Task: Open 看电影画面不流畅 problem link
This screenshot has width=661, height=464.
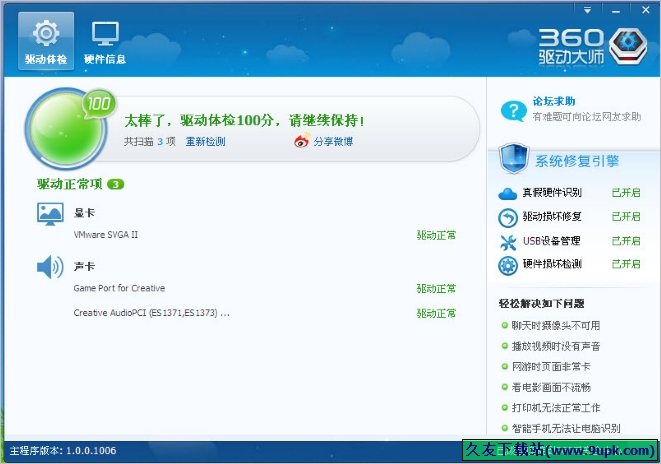Action: click(551, 387)
